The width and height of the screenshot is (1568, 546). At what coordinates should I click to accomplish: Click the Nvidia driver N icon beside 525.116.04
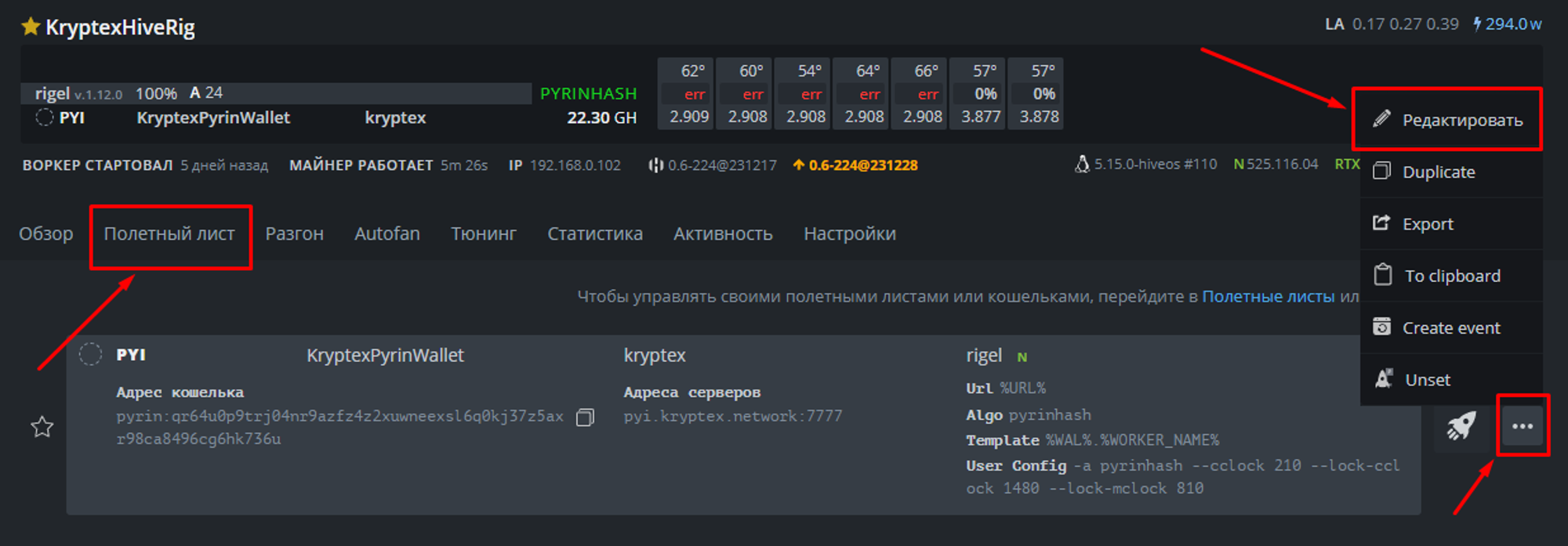click(x=1239, y=164)
